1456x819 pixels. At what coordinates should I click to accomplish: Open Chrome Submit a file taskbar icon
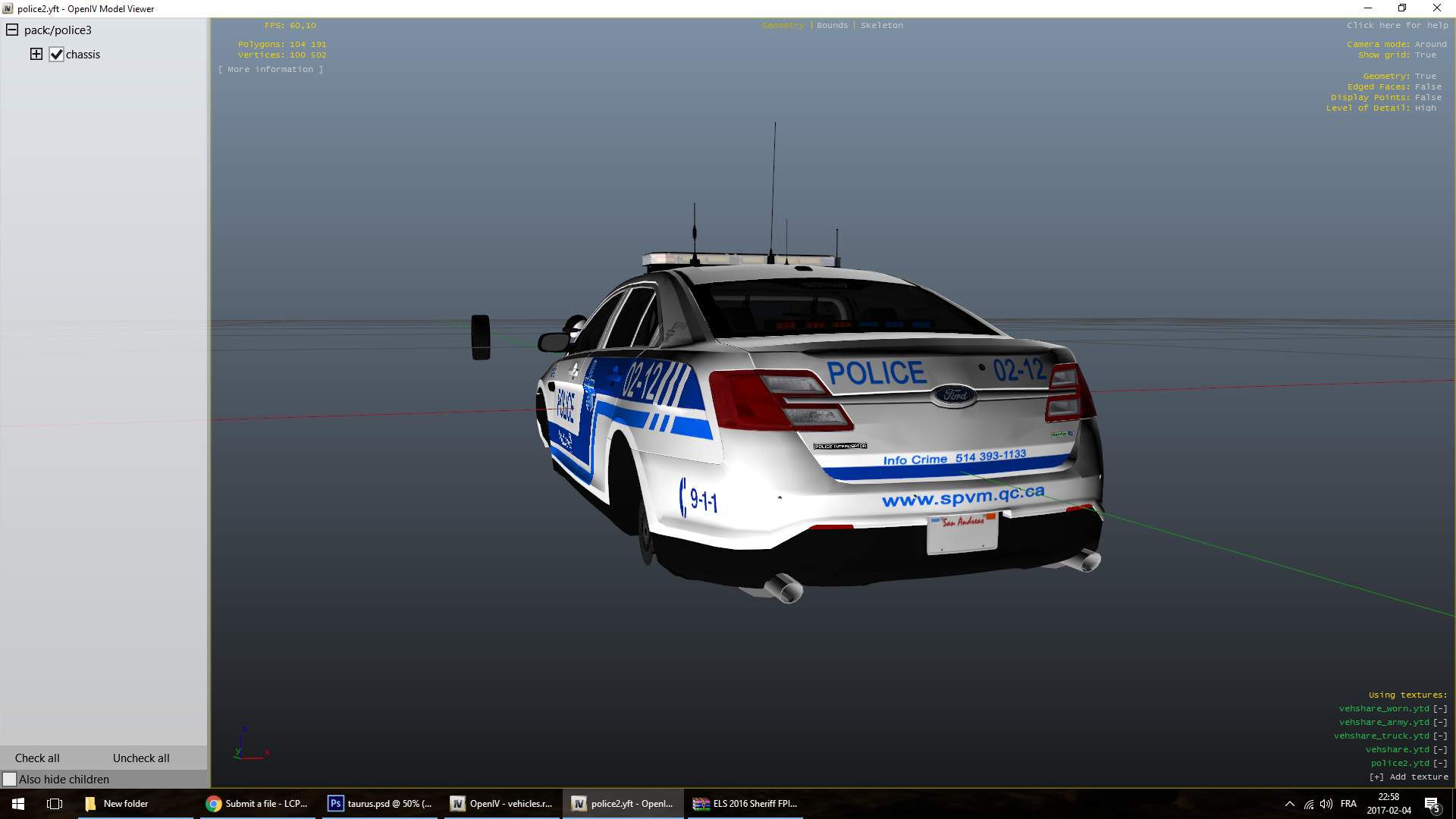[256, 804]
